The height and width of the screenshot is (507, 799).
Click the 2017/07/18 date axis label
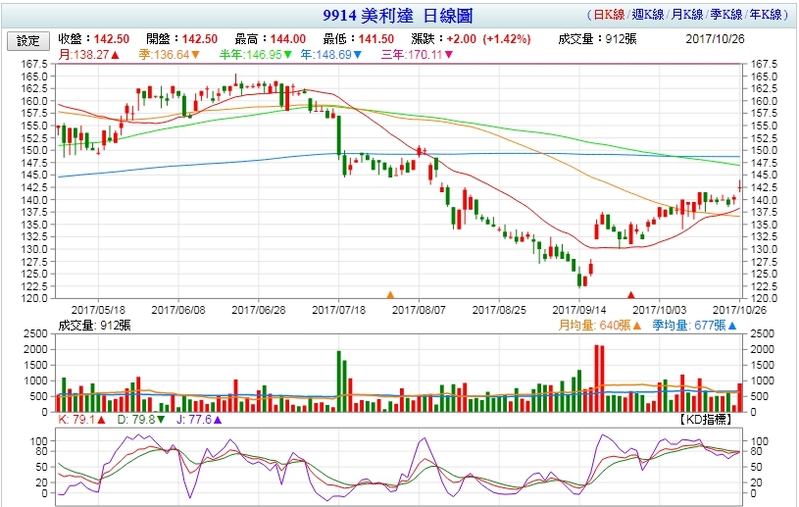pos(339,310)
